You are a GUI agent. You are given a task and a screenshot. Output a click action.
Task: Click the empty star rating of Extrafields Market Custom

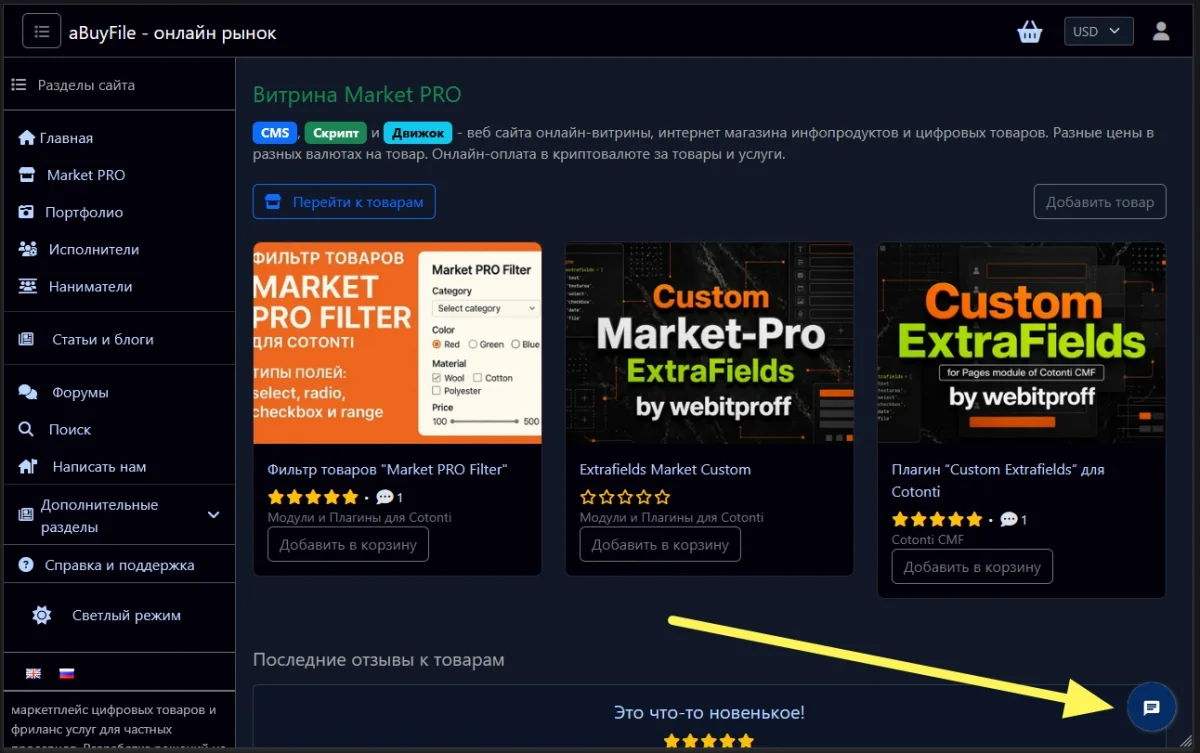pyautogui.click(x=625, y=497)
